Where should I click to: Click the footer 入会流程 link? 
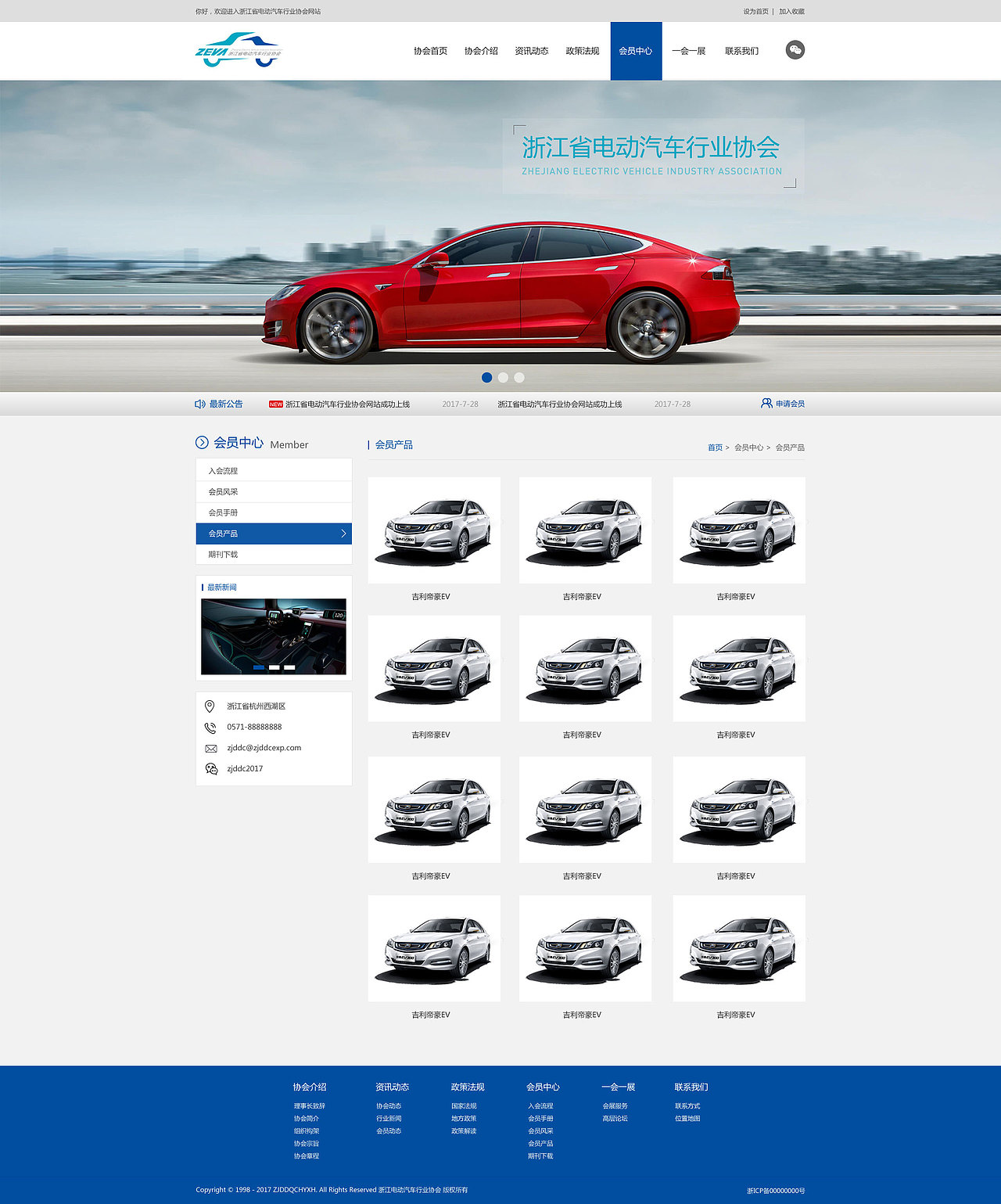(540, 1106)
